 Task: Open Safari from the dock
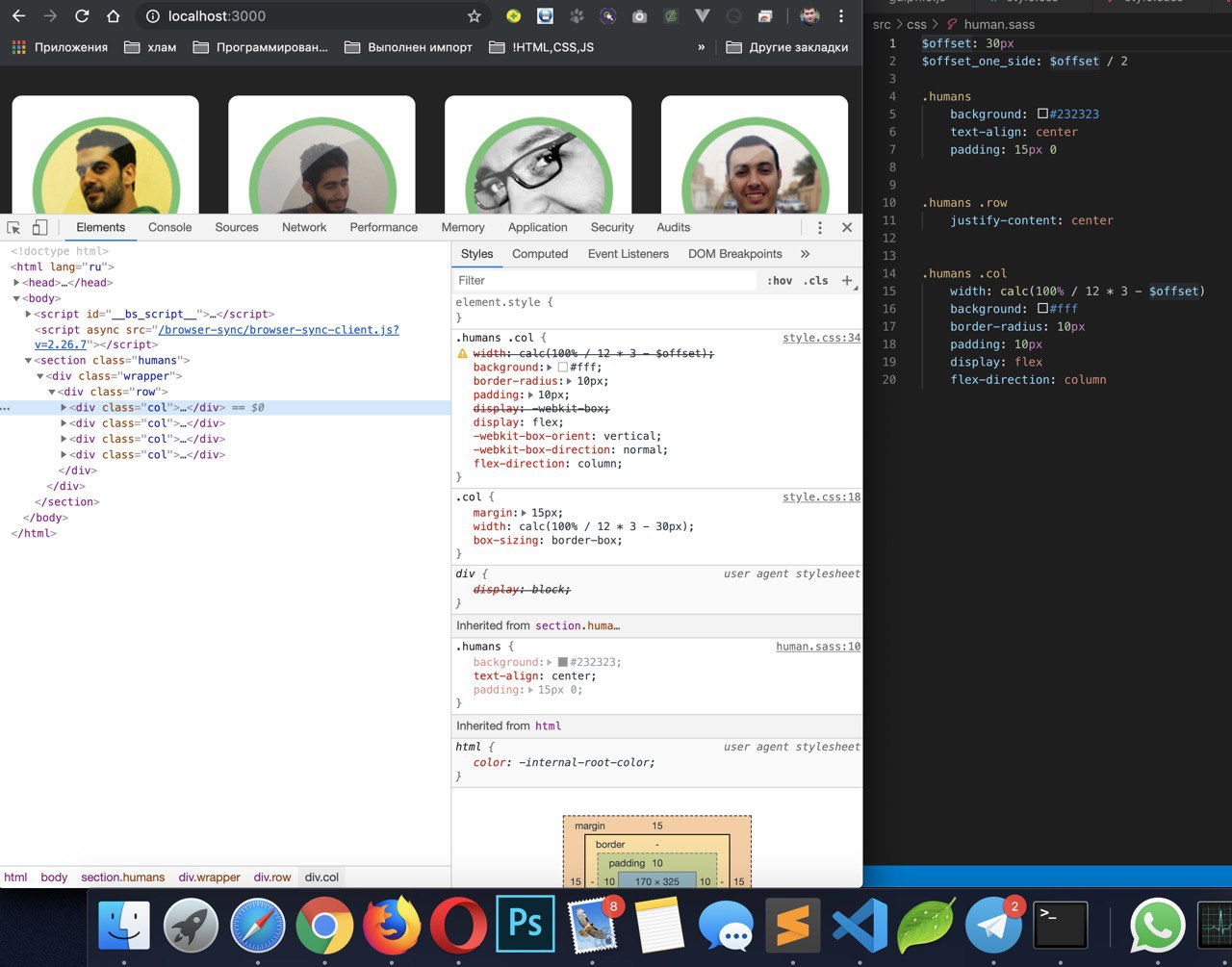(258, 926)
